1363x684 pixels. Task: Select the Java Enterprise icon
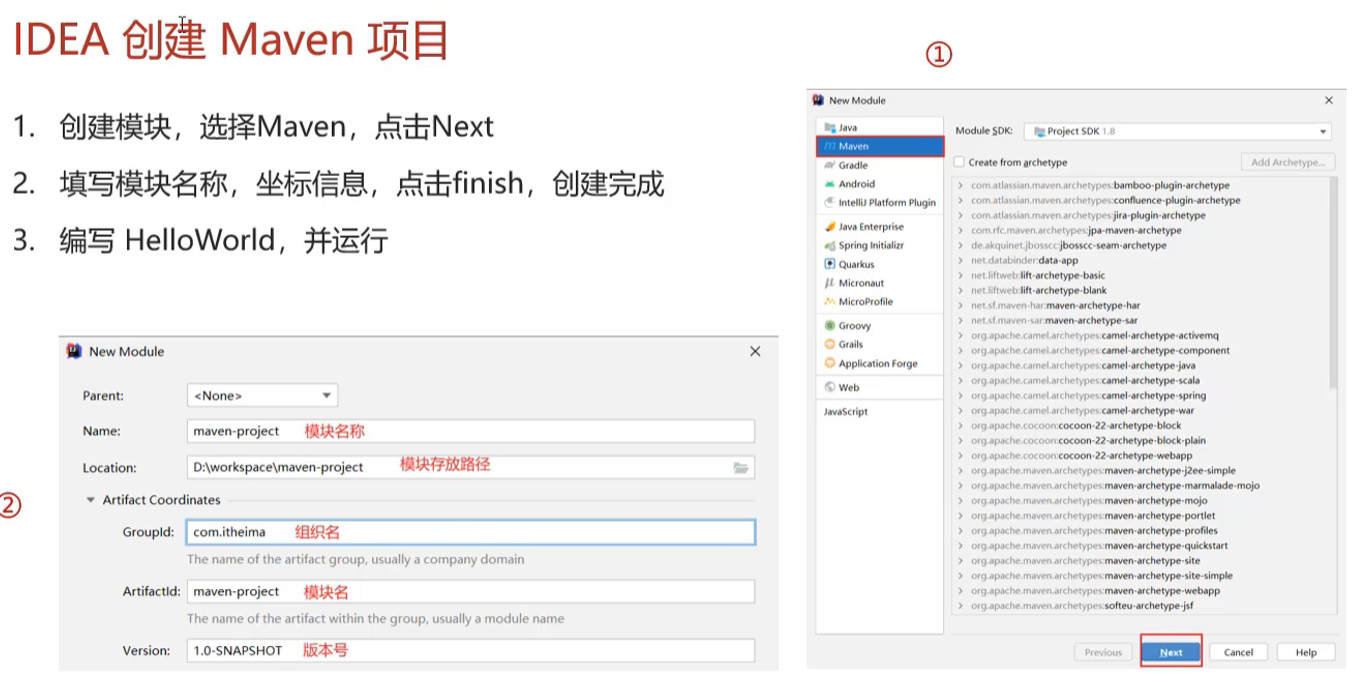click(x=829, y=227)
